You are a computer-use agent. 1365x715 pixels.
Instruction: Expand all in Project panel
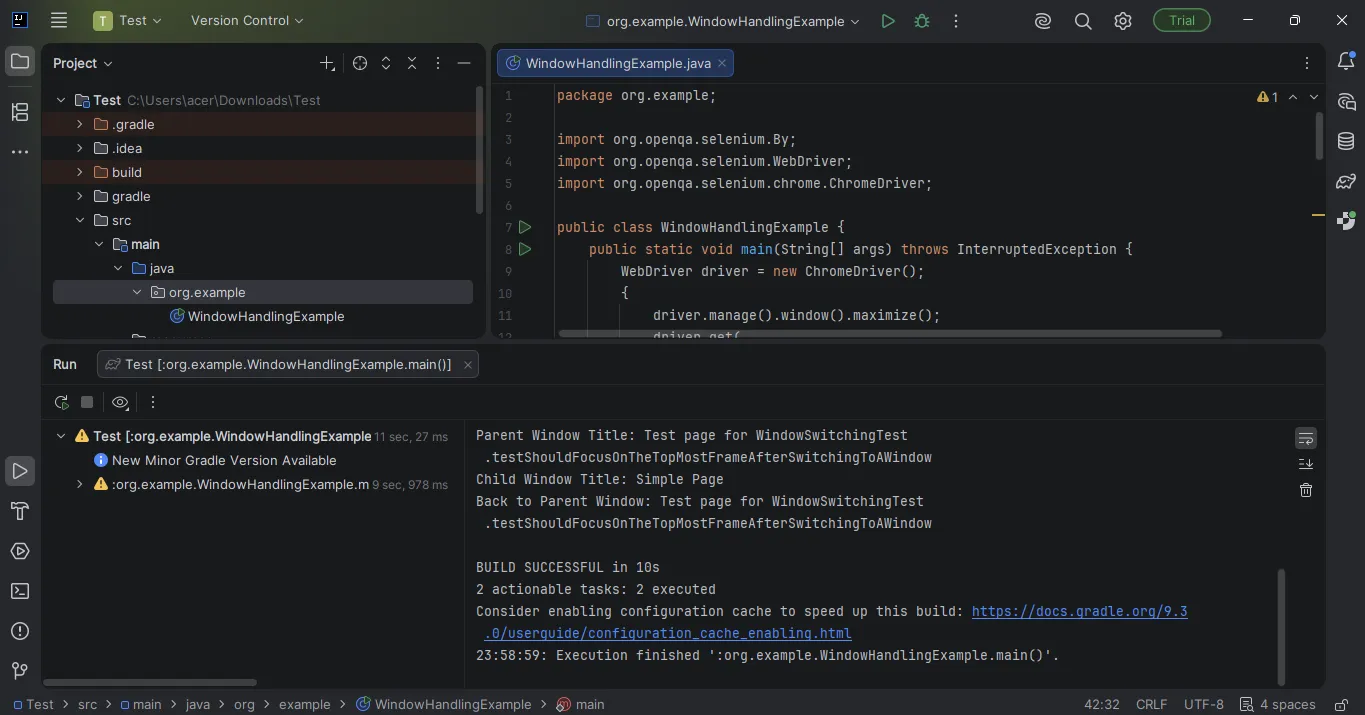click(x=386, y=63)
